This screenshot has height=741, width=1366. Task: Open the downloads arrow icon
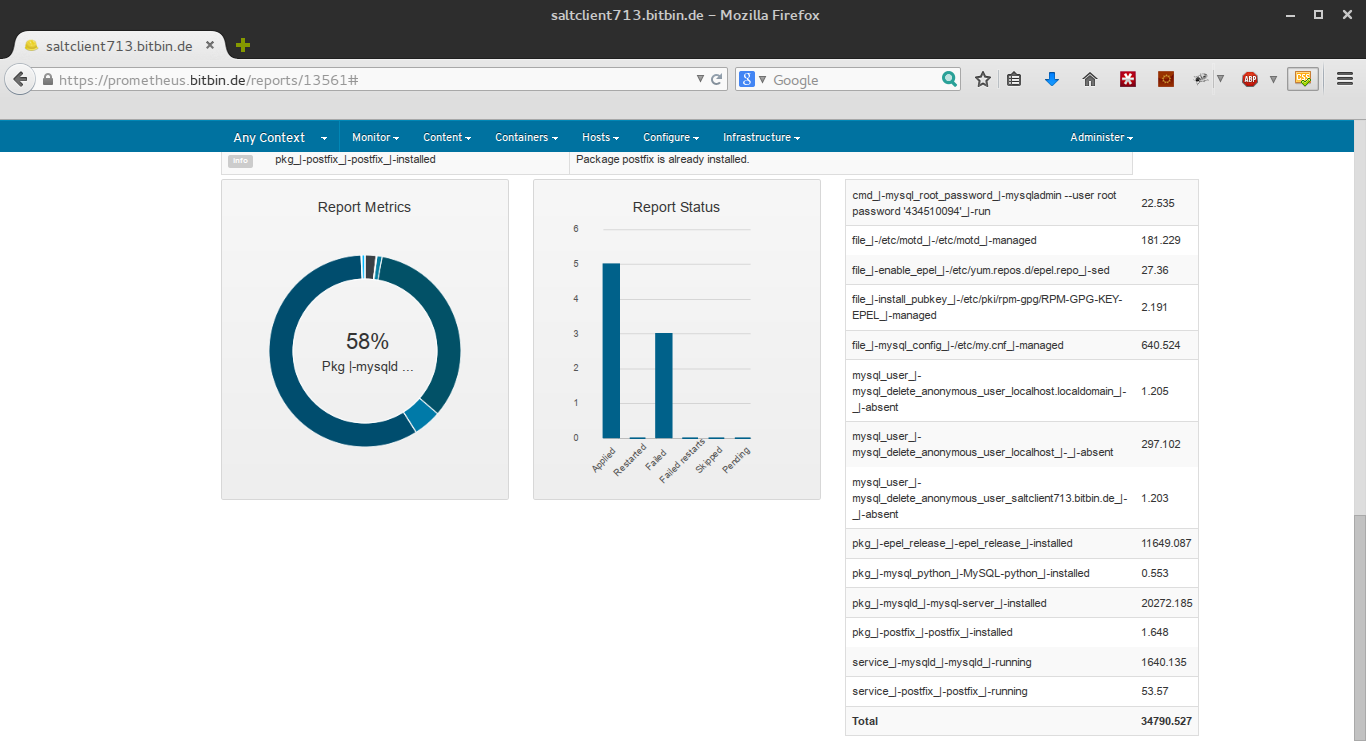point(1051,79)
